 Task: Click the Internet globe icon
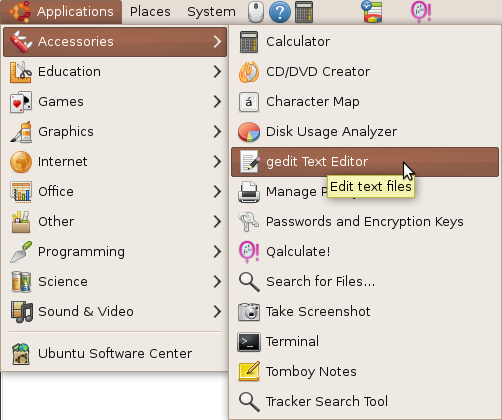click(x=21, y=162)
